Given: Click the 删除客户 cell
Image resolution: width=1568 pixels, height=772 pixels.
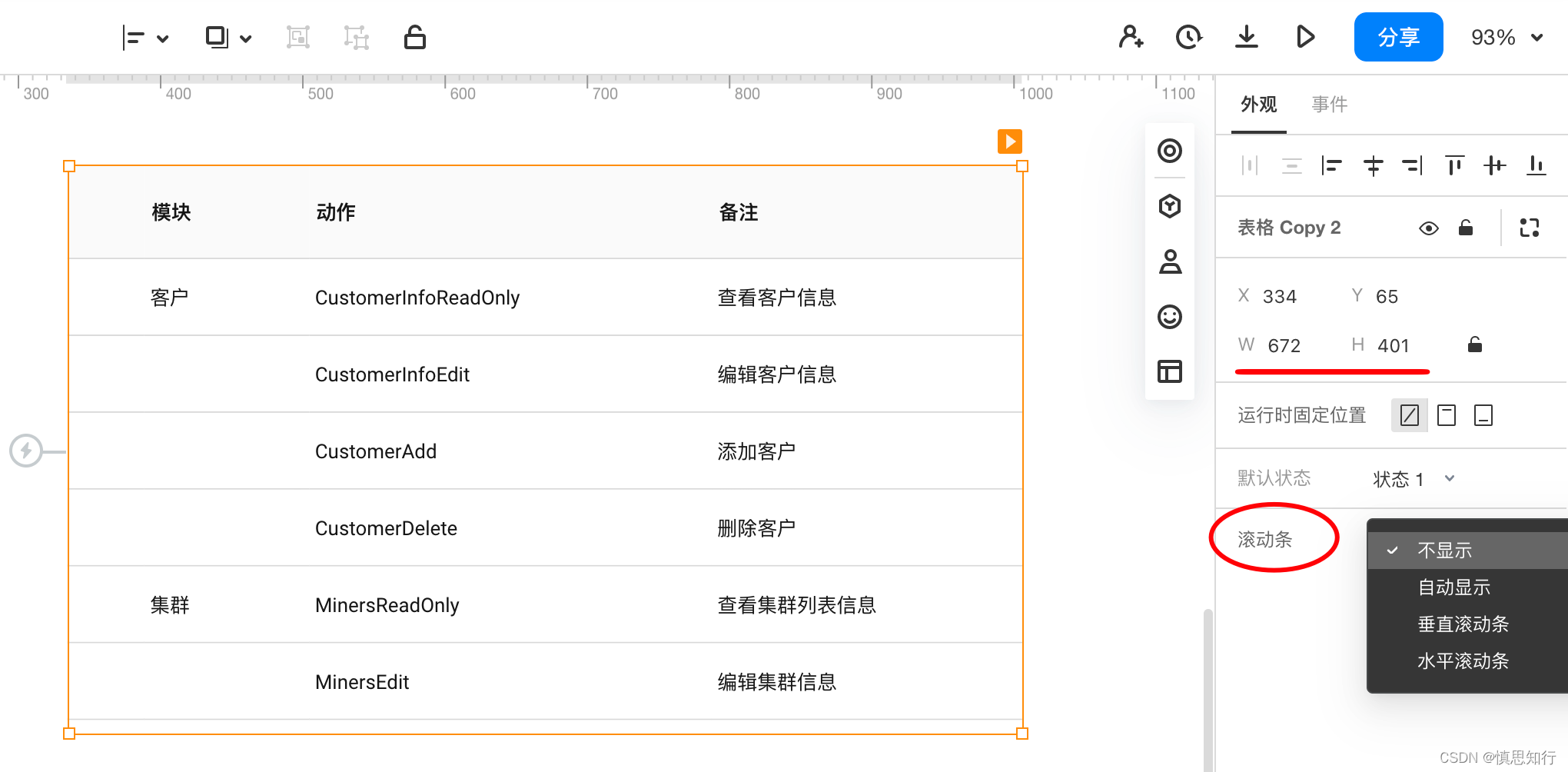Looking at the screenshot, I should click(756, 528).
